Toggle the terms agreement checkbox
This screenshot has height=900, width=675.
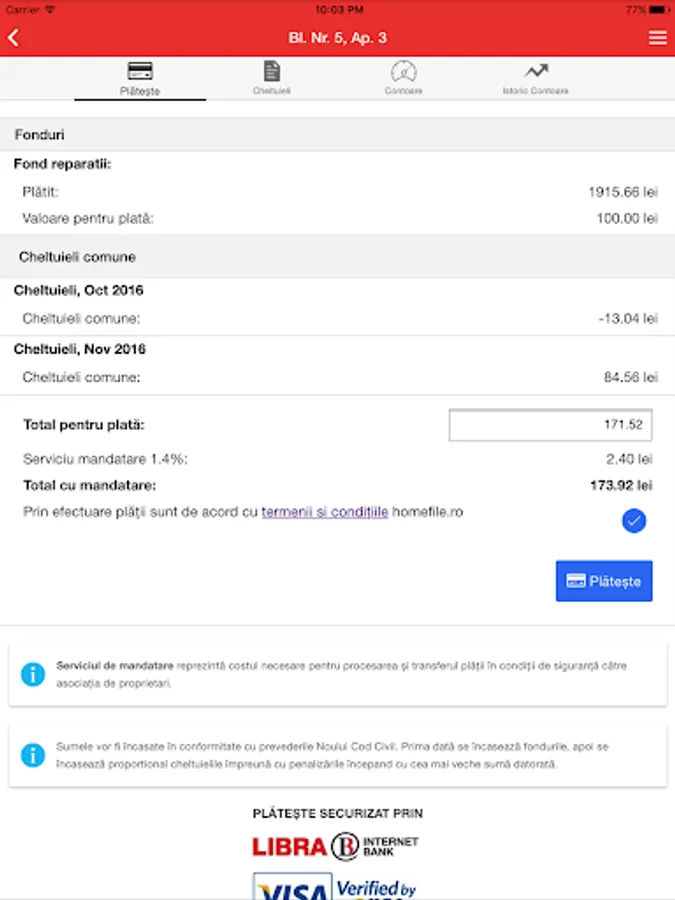(x=634, y=520)
